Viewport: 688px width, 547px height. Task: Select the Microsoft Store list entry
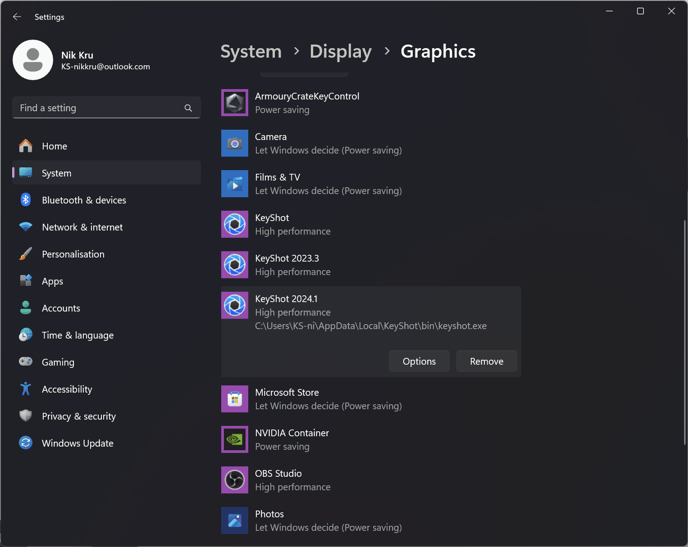click(371, 399)
